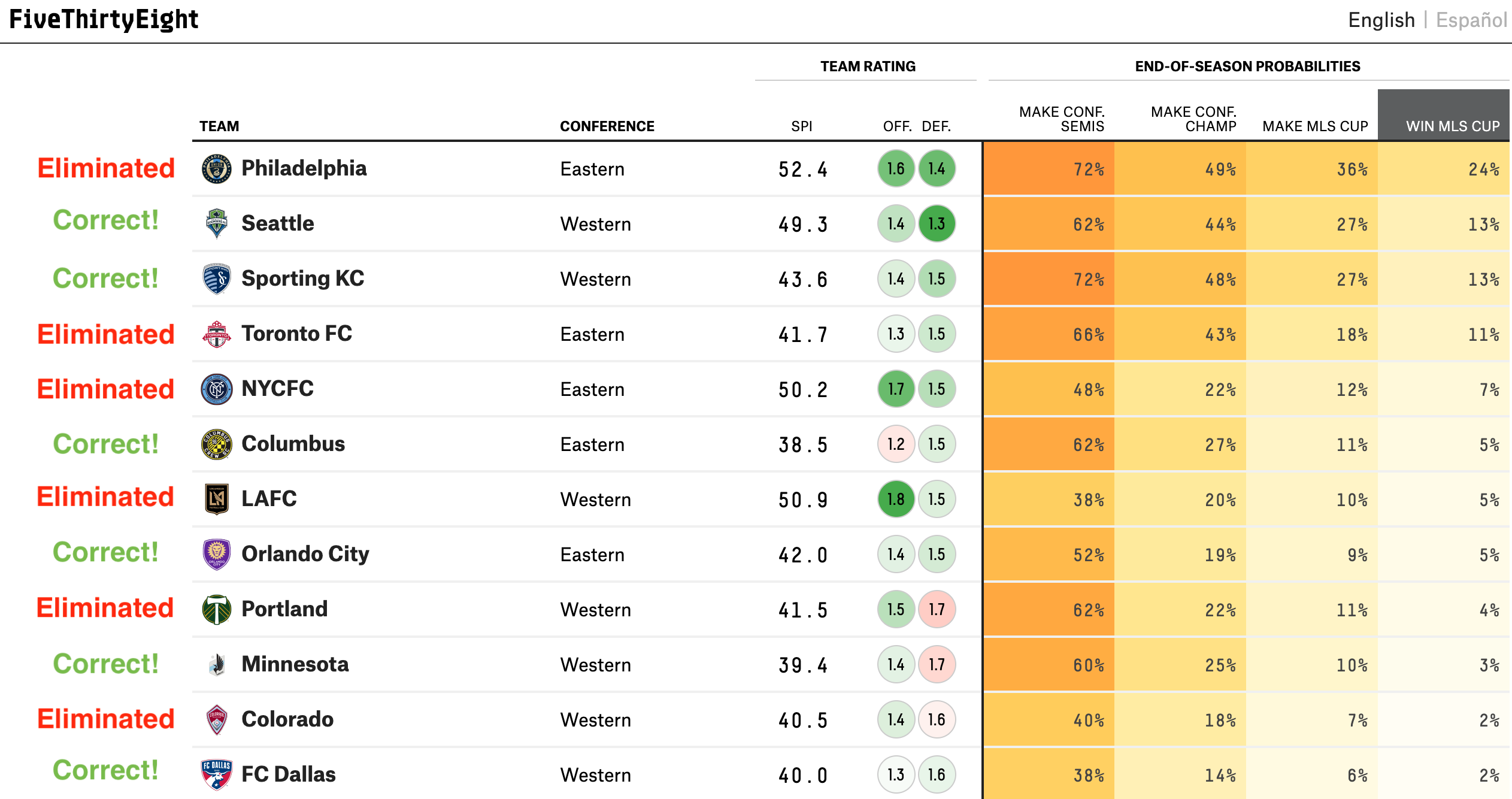This screenshot has width=1512, height=799.
Task: Click the Philadelphia Union team logo
Action: [x=216, y=169]
